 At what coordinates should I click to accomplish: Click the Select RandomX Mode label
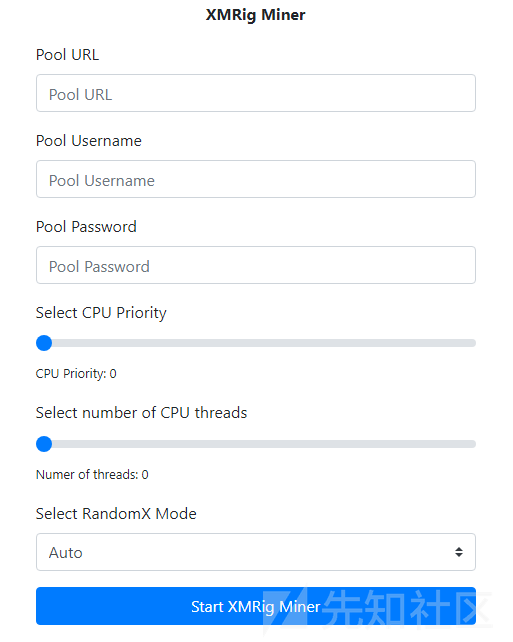click(x=116, y=513)
